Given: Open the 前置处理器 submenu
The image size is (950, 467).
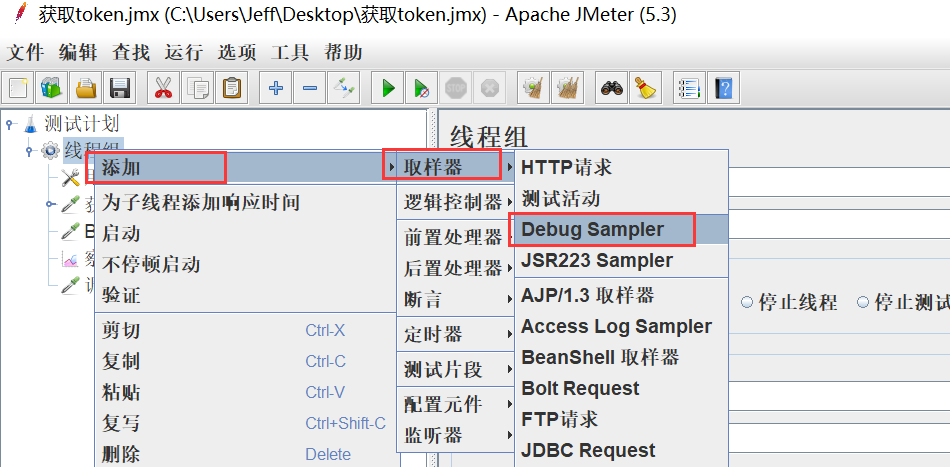Looking at the screenshot, I should pyautogui.click(x=456, y=237).
